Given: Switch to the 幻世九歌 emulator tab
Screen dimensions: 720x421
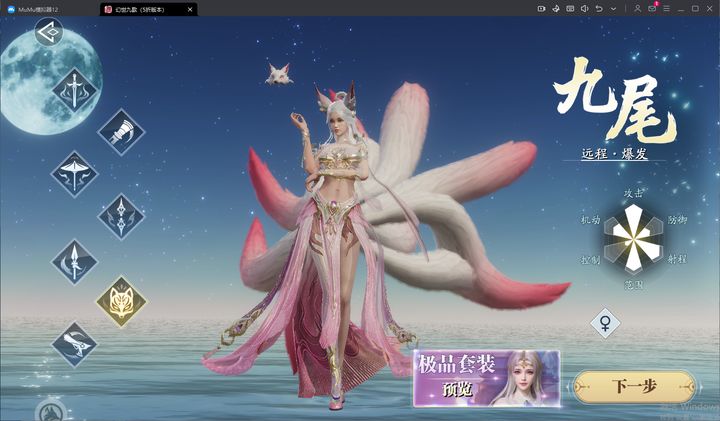Looking at the screenshot, I should coord(150,9).
